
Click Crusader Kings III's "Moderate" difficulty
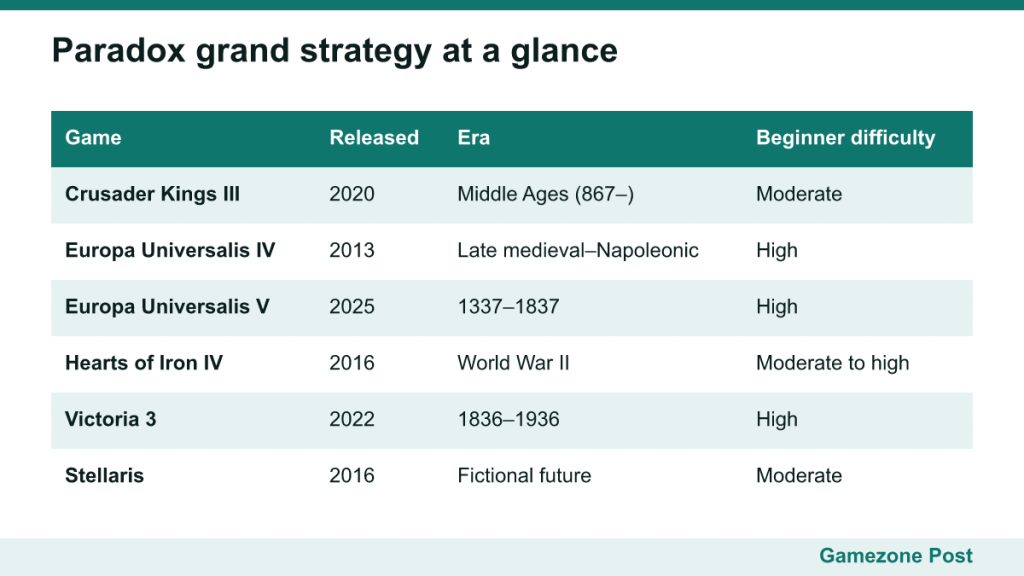tap(799, 194)
